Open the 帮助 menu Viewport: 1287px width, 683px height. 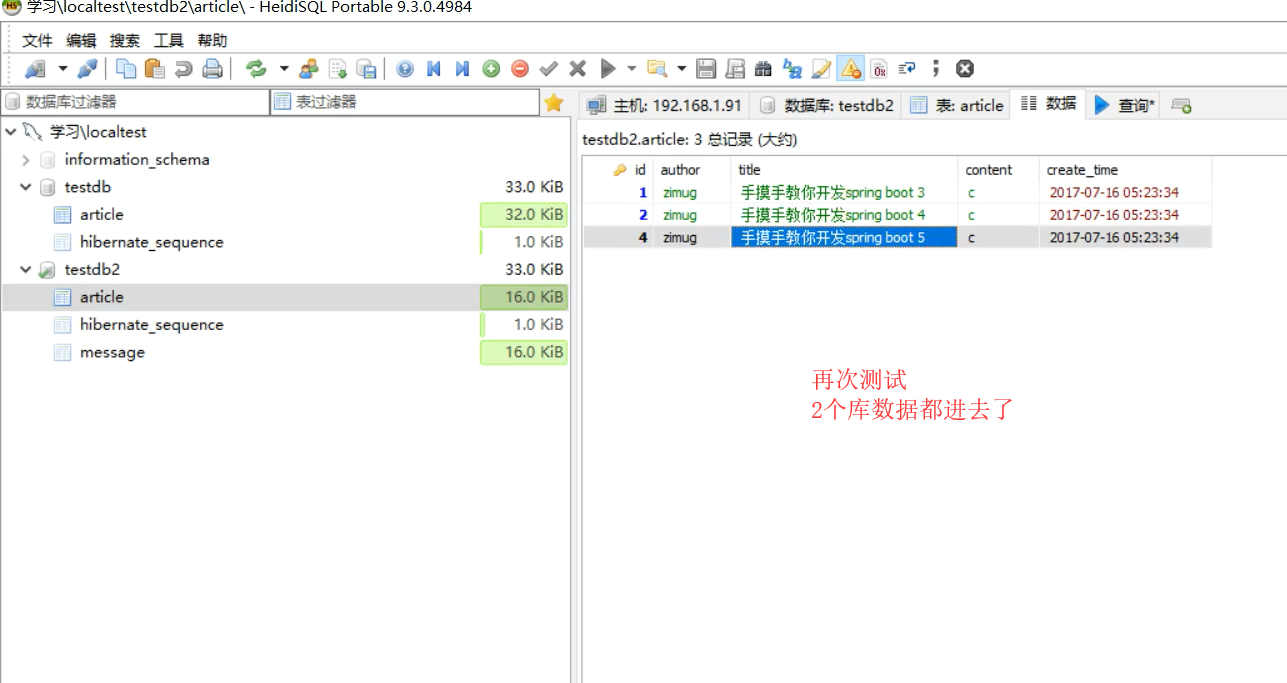[212, 41]
